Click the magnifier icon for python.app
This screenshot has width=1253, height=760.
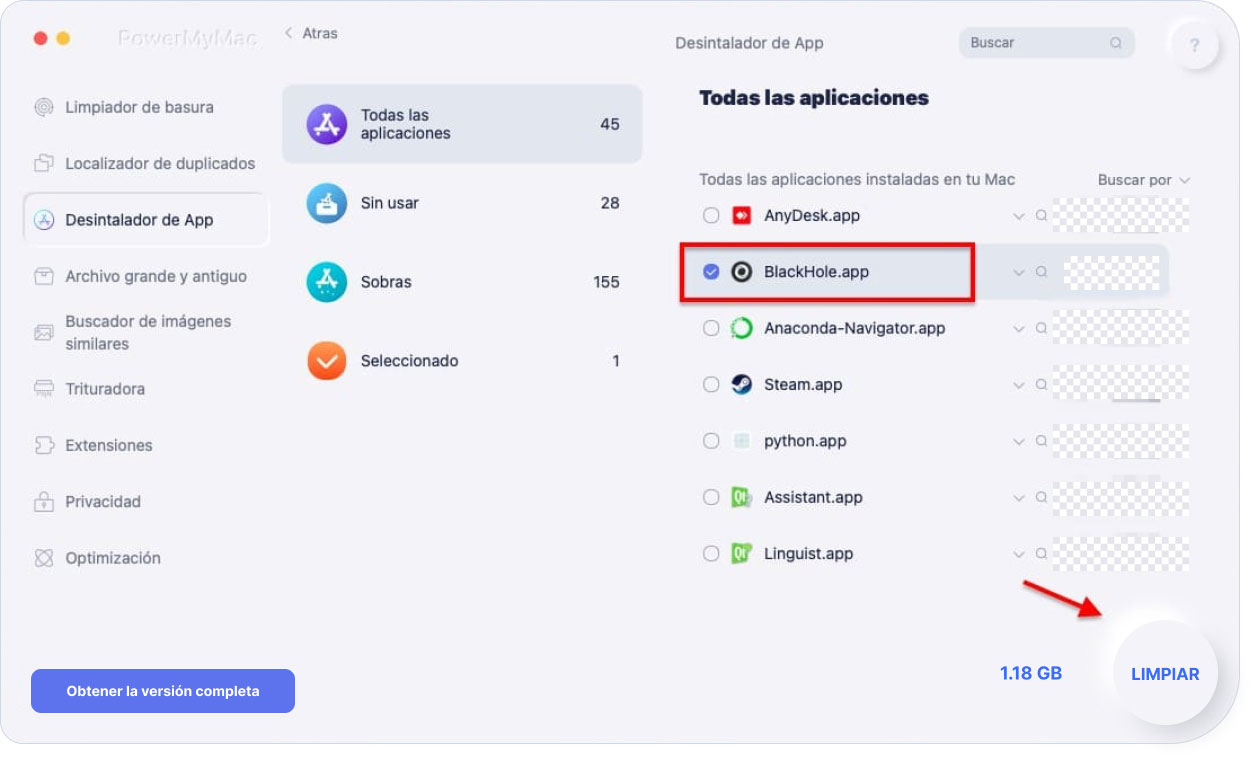(x=1041, y=441)
